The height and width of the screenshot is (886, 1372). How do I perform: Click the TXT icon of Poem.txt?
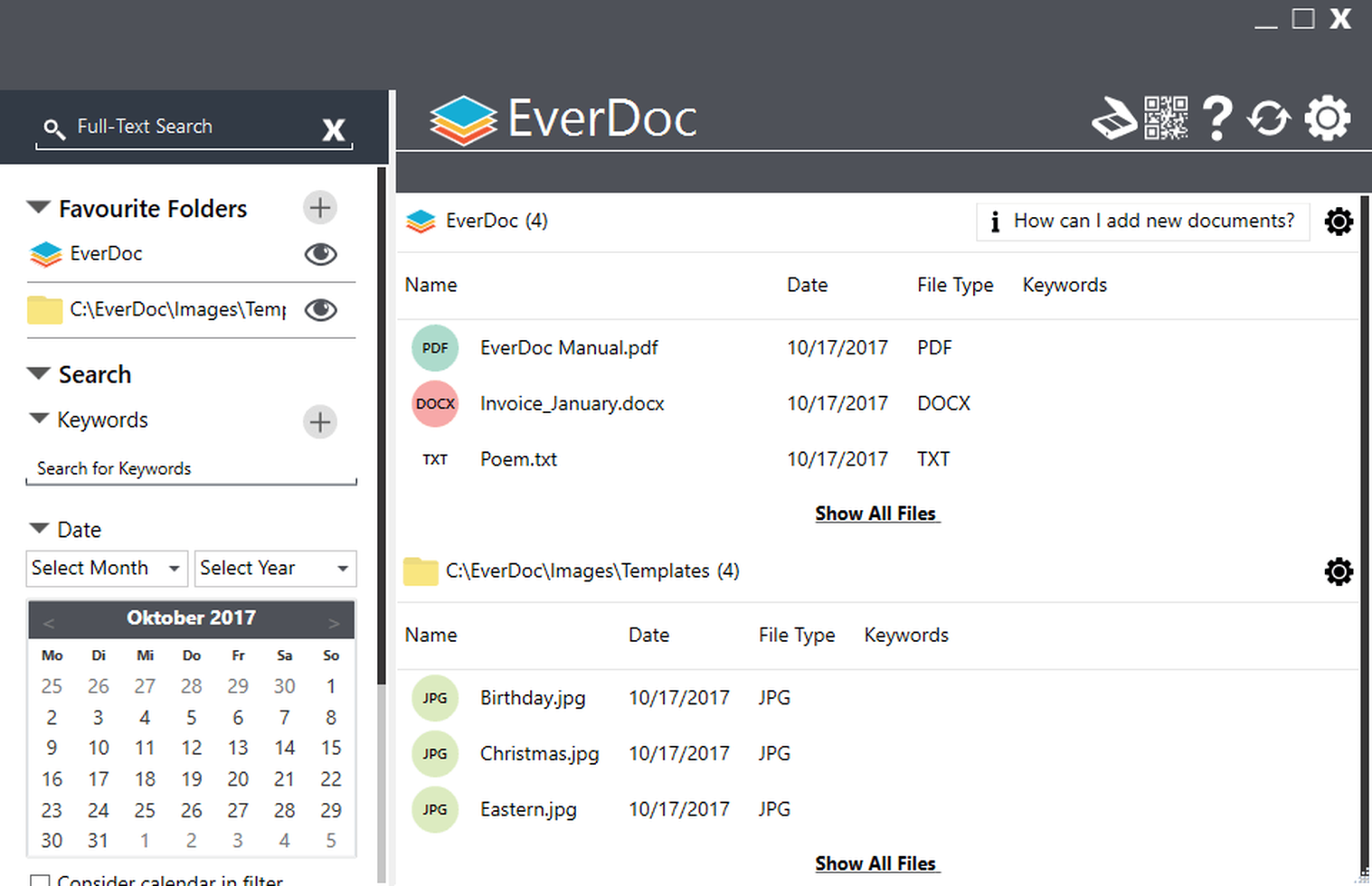pos(435,459)
